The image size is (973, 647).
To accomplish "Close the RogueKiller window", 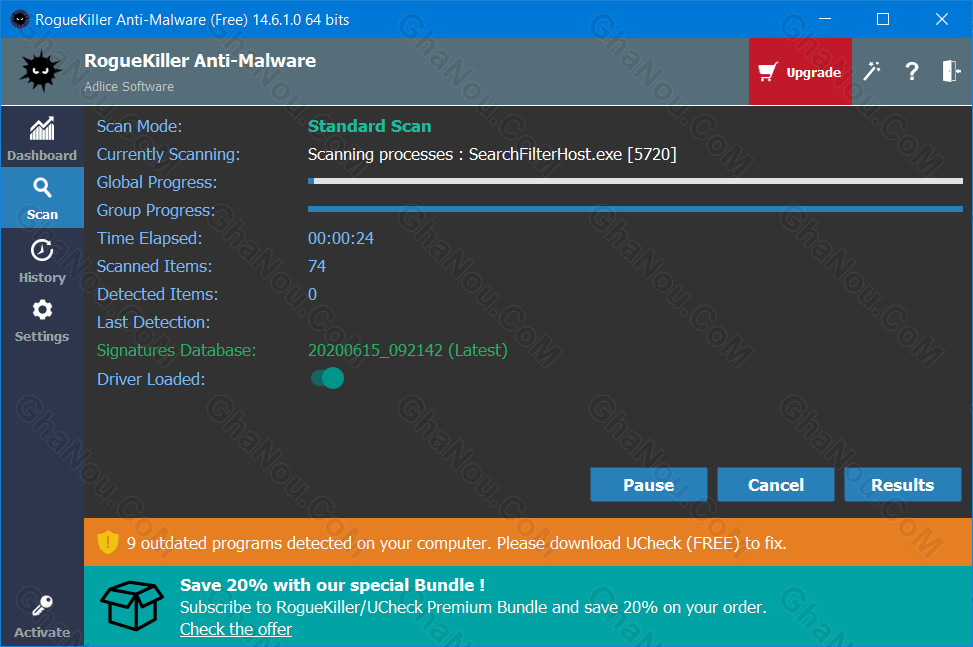I will (x=941, y=19).
